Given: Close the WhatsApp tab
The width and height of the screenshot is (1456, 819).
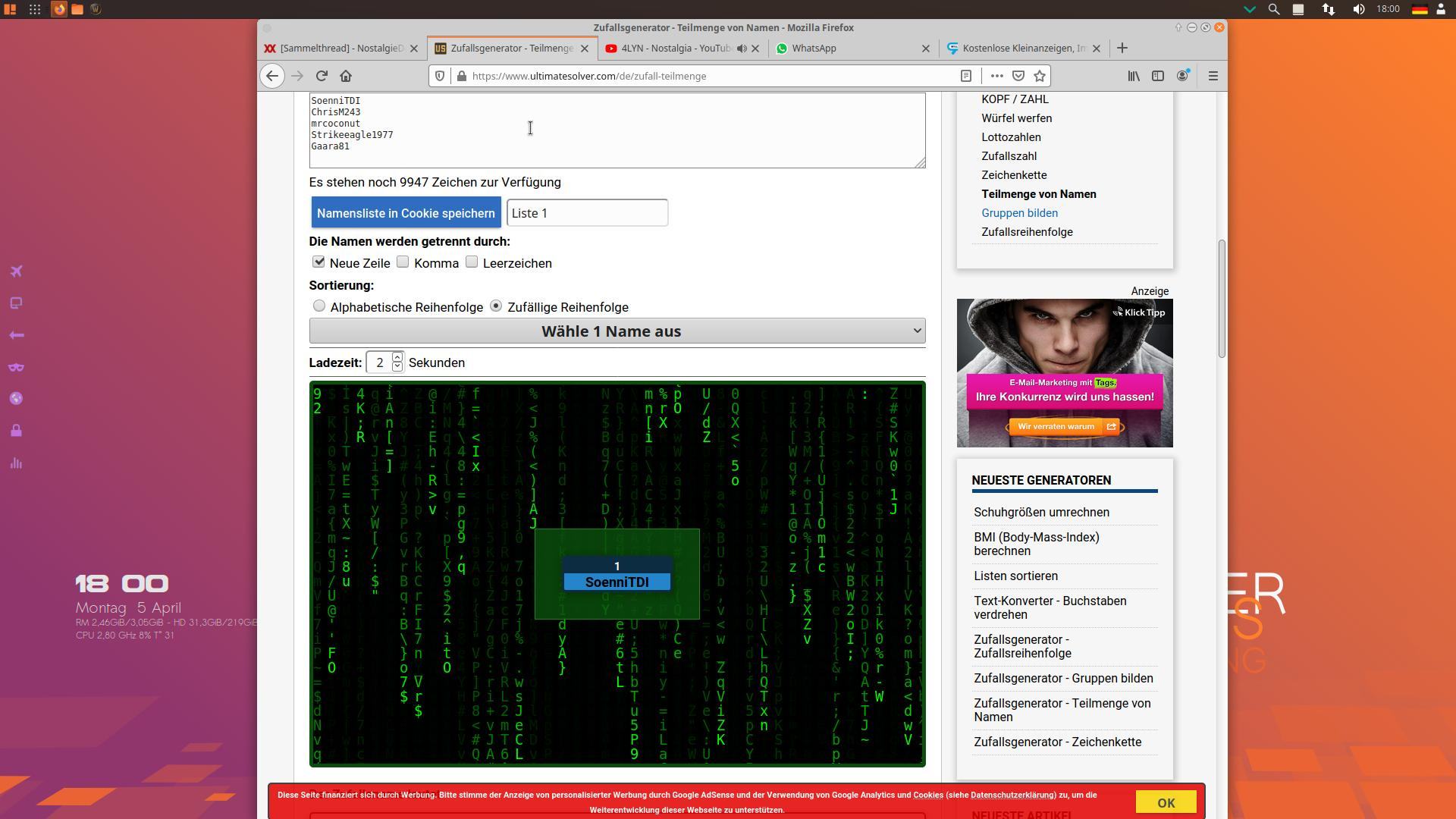Looking at the screenshot, I should tap(925, 48).
